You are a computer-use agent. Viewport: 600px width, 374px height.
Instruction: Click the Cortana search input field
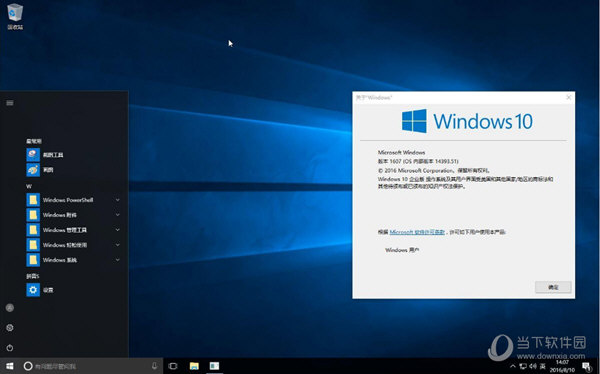(92, 366)
